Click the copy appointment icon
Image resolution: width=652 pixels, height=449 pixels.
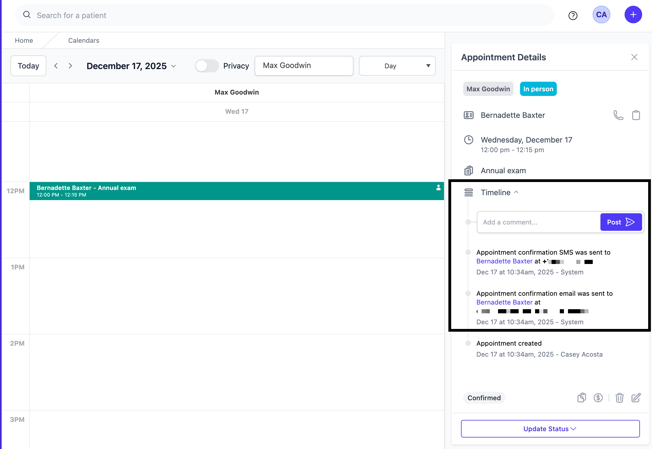581,398
